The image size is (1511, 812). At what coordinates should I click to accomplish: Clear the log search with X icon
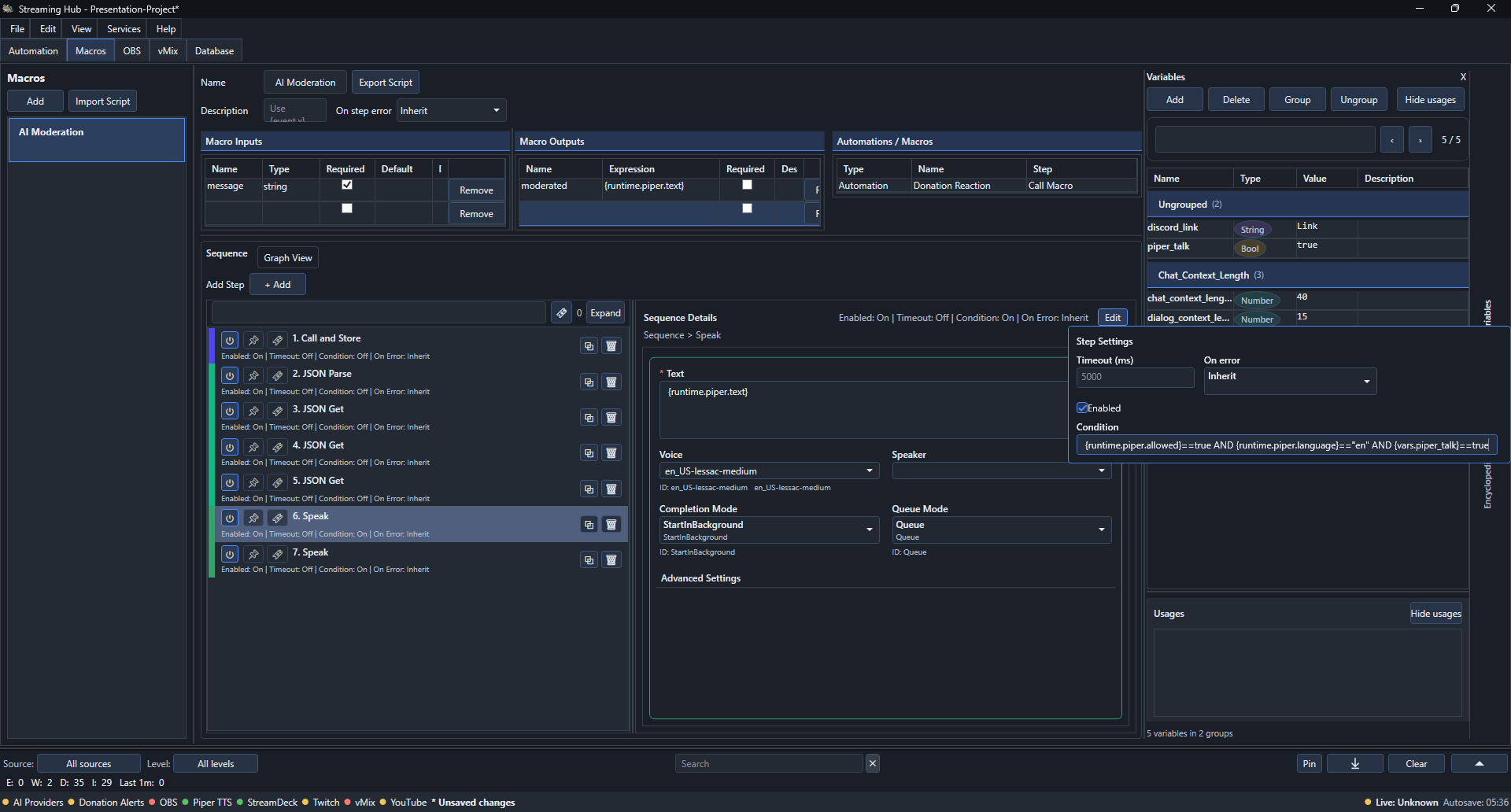click(872, 763)
